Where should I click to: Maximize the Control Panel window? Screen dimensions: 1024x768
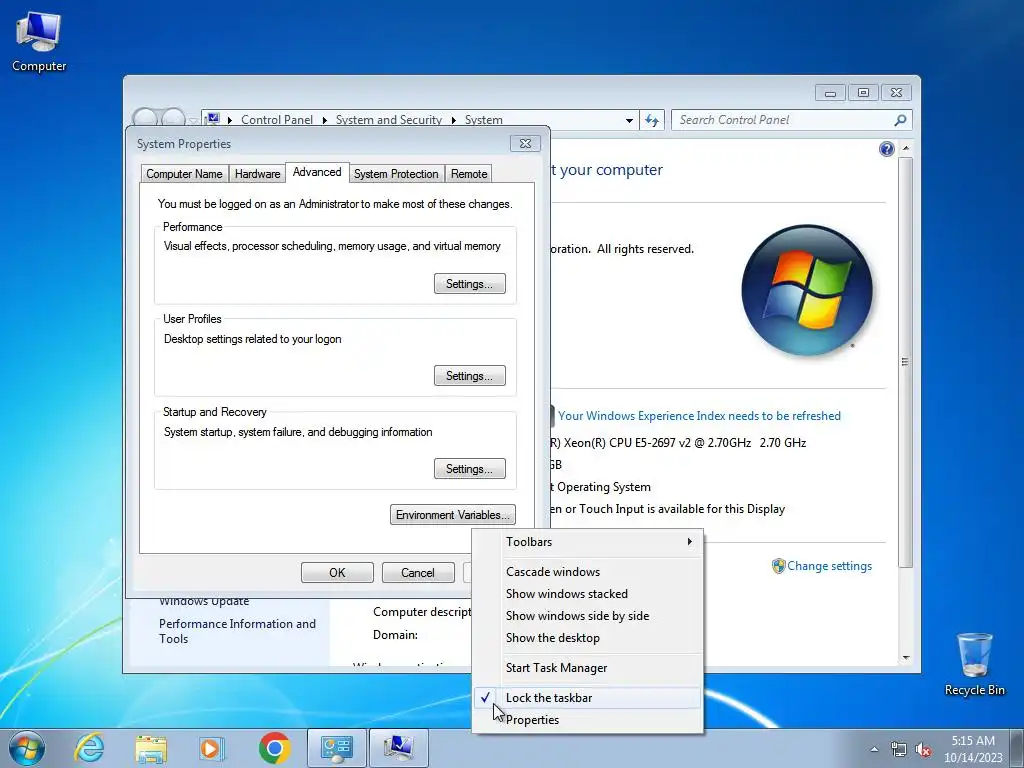tap(863, 93)
